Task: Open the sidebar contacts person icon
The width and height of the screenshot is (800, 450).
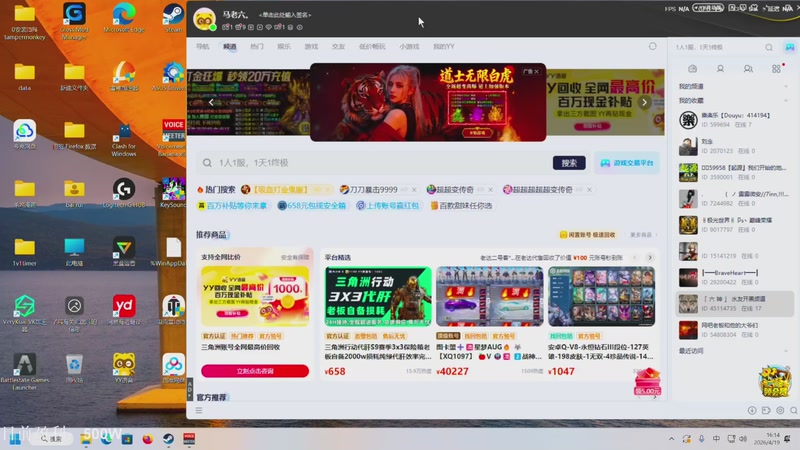Action: tap(720, 68)
